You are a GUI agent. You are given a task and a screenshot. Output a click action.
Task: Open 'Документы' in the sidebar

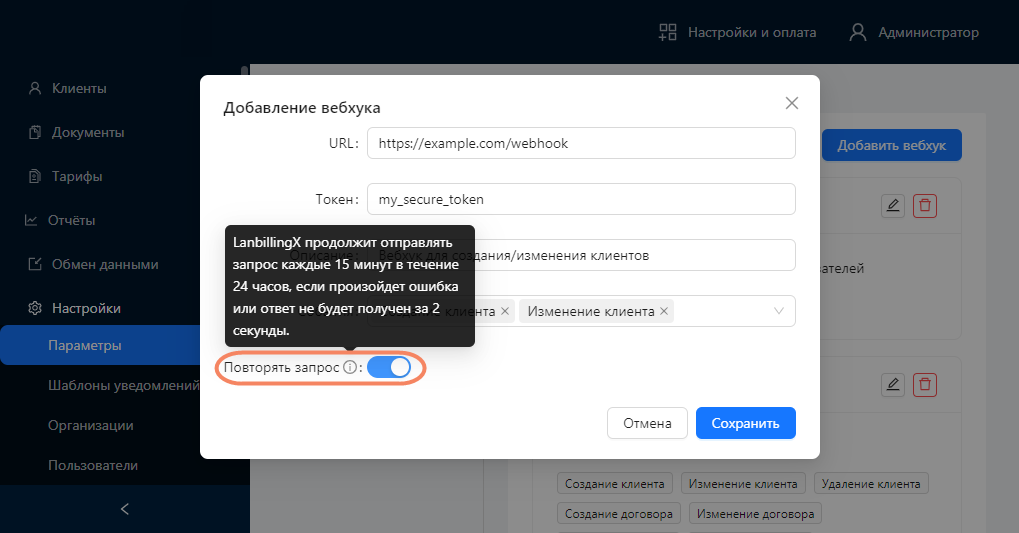(88, 133)
